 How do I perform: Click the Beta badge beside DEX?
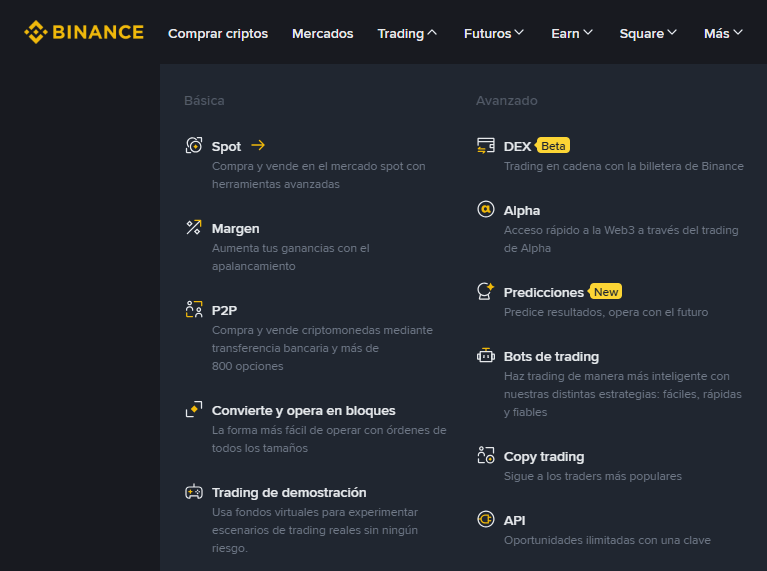pyautogui.click(x=553, y=146)
